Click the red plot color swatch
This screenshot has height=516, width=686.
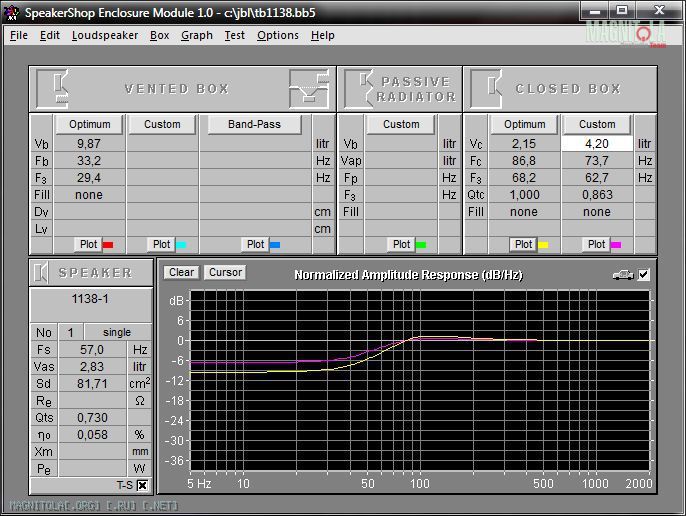tap(108, 245)
